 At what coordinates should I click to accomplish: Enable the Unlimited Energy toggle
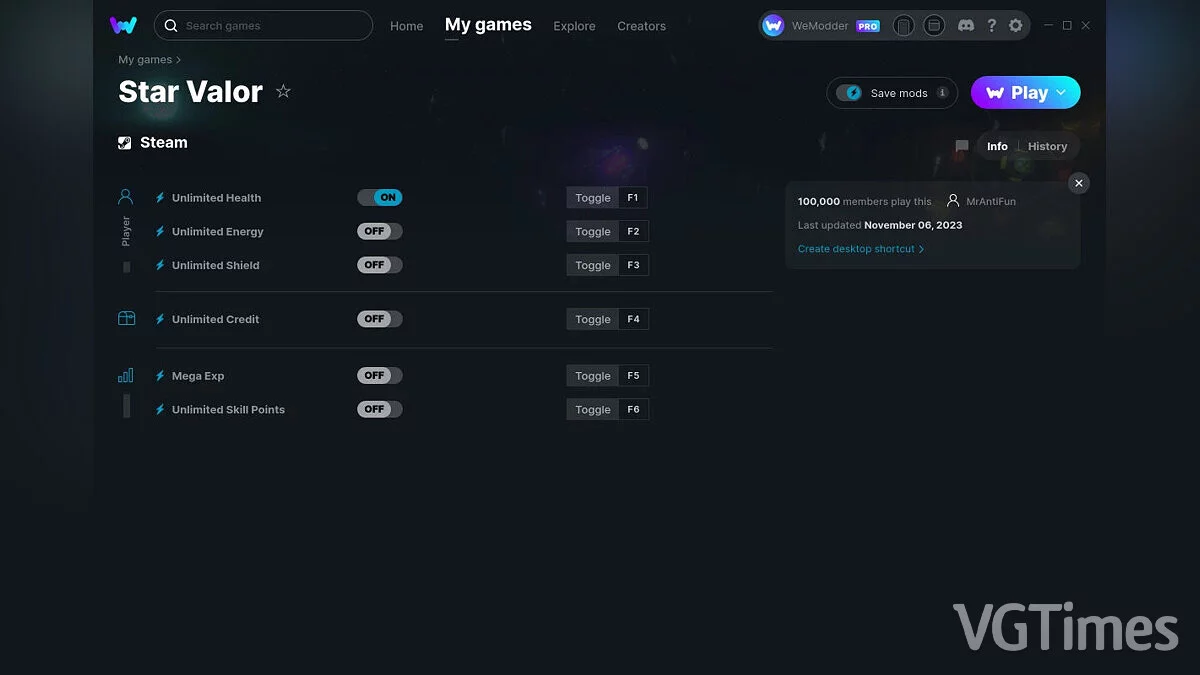click(380, 231)
